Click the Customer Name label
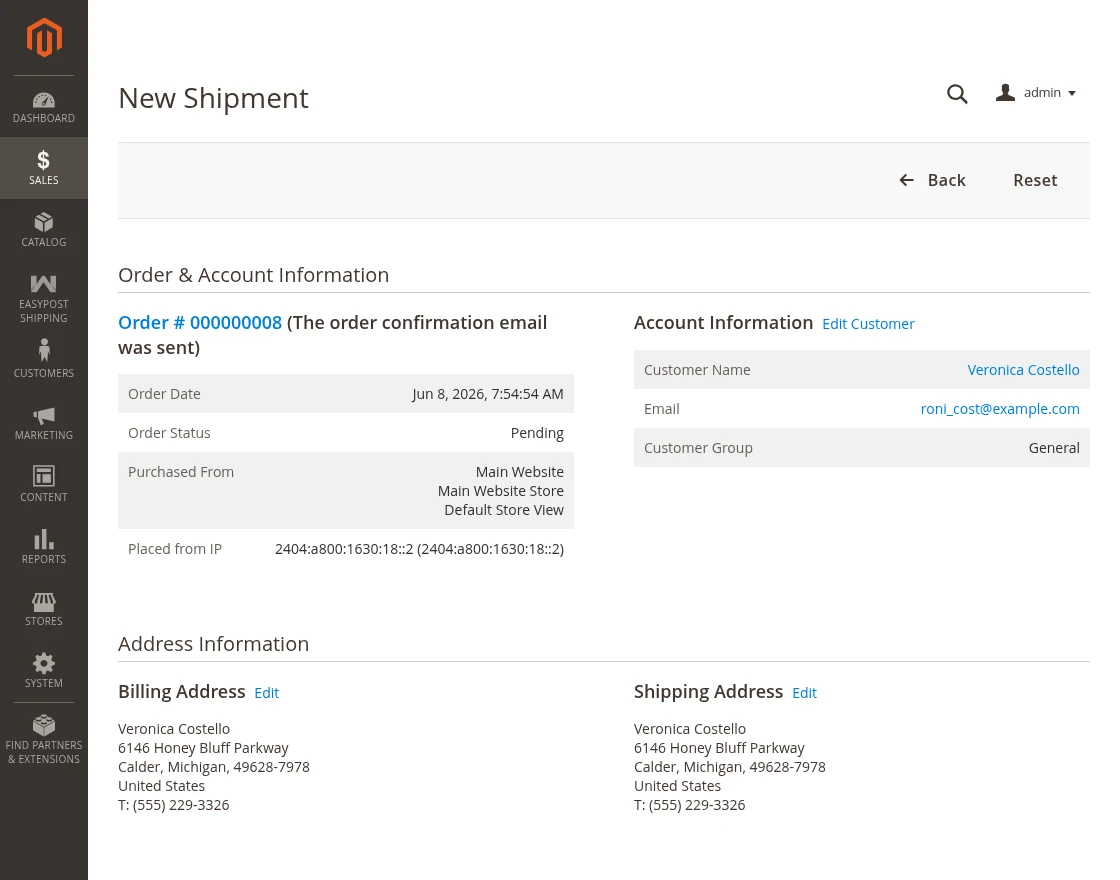 click(x=696, y=369)
